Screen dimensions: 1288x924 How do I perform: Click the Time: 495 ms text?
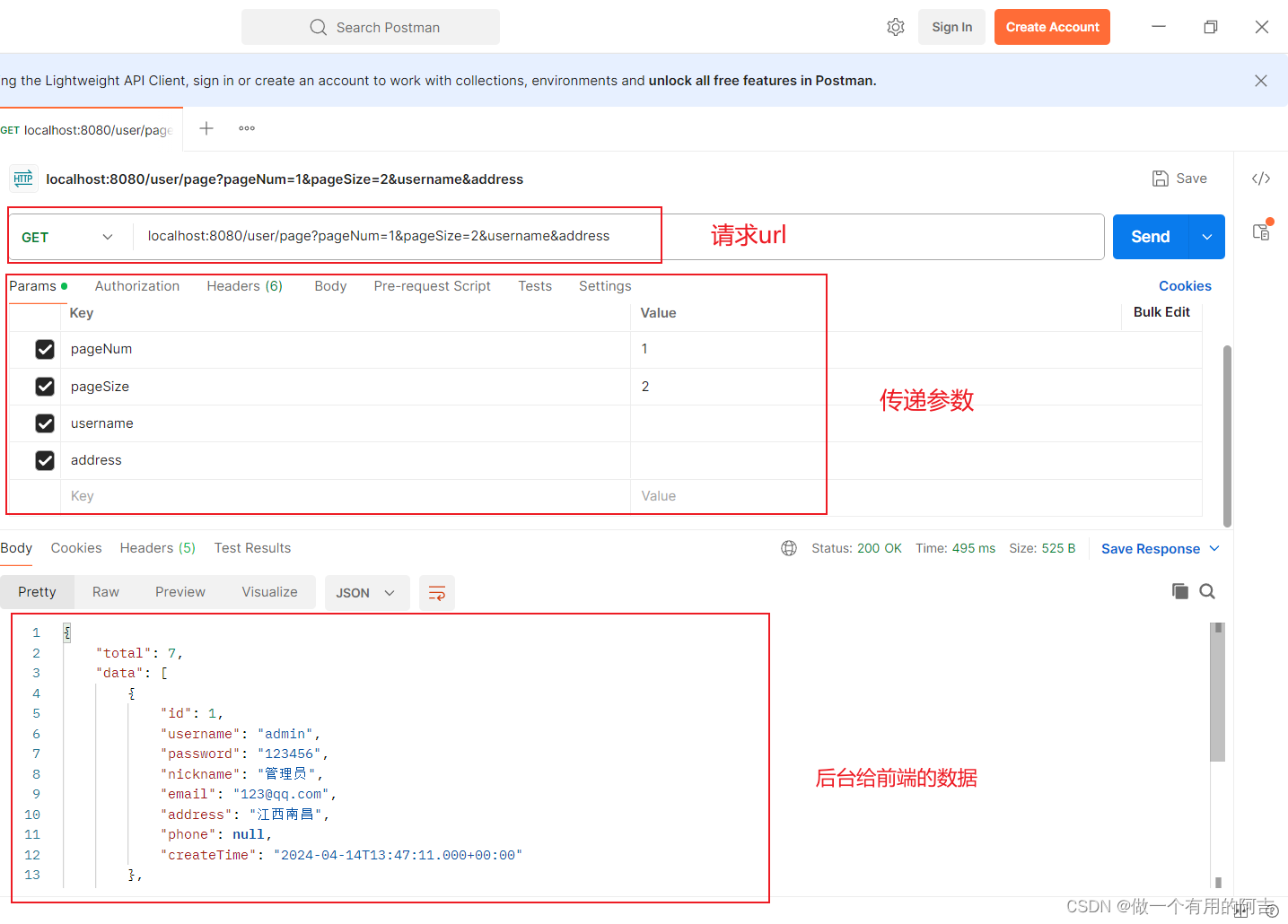[955, 548]
